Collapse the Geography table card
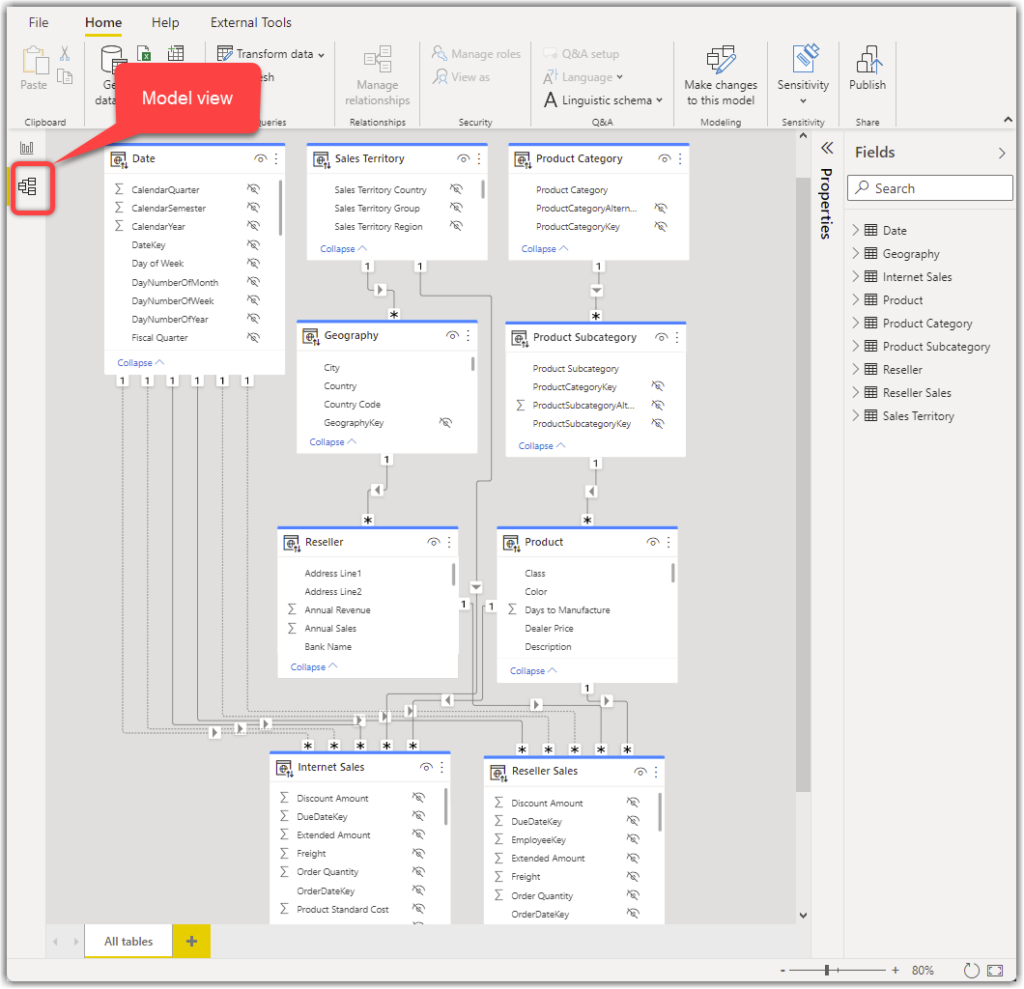The image size is (1024, 989). (333, 442)
